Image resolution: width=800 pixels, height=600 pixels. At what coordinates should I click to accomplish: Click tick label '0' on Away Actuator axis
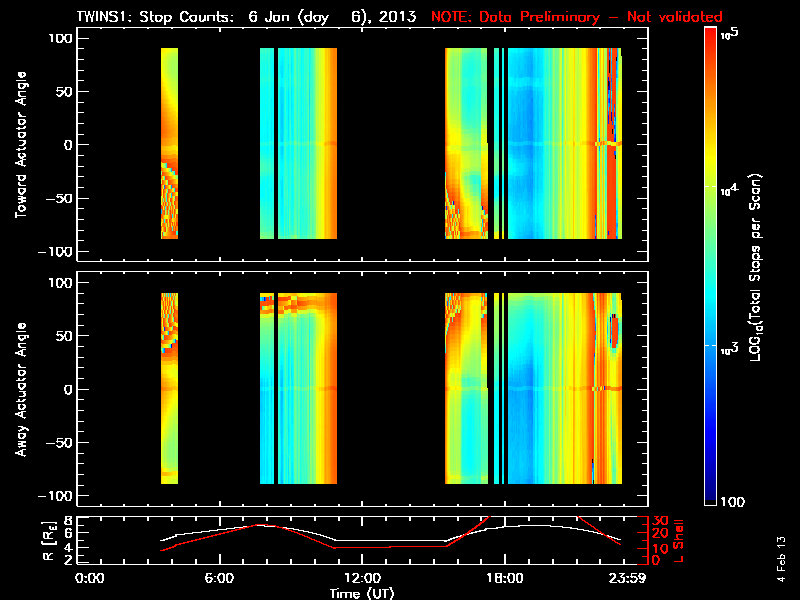[x=69, y=389]
